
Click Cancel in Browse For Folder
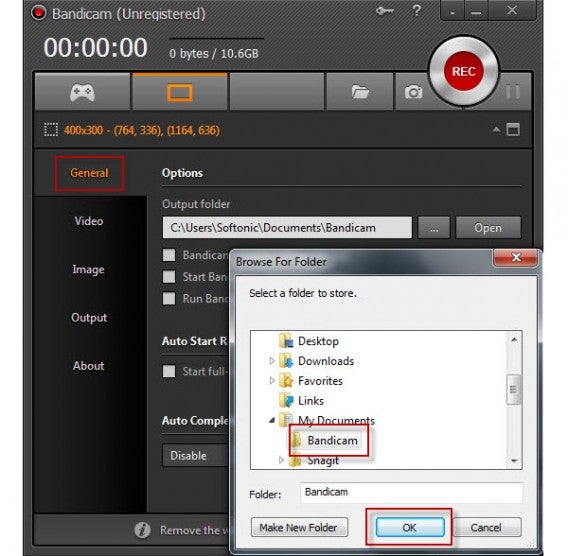click(x=486, y=527)
